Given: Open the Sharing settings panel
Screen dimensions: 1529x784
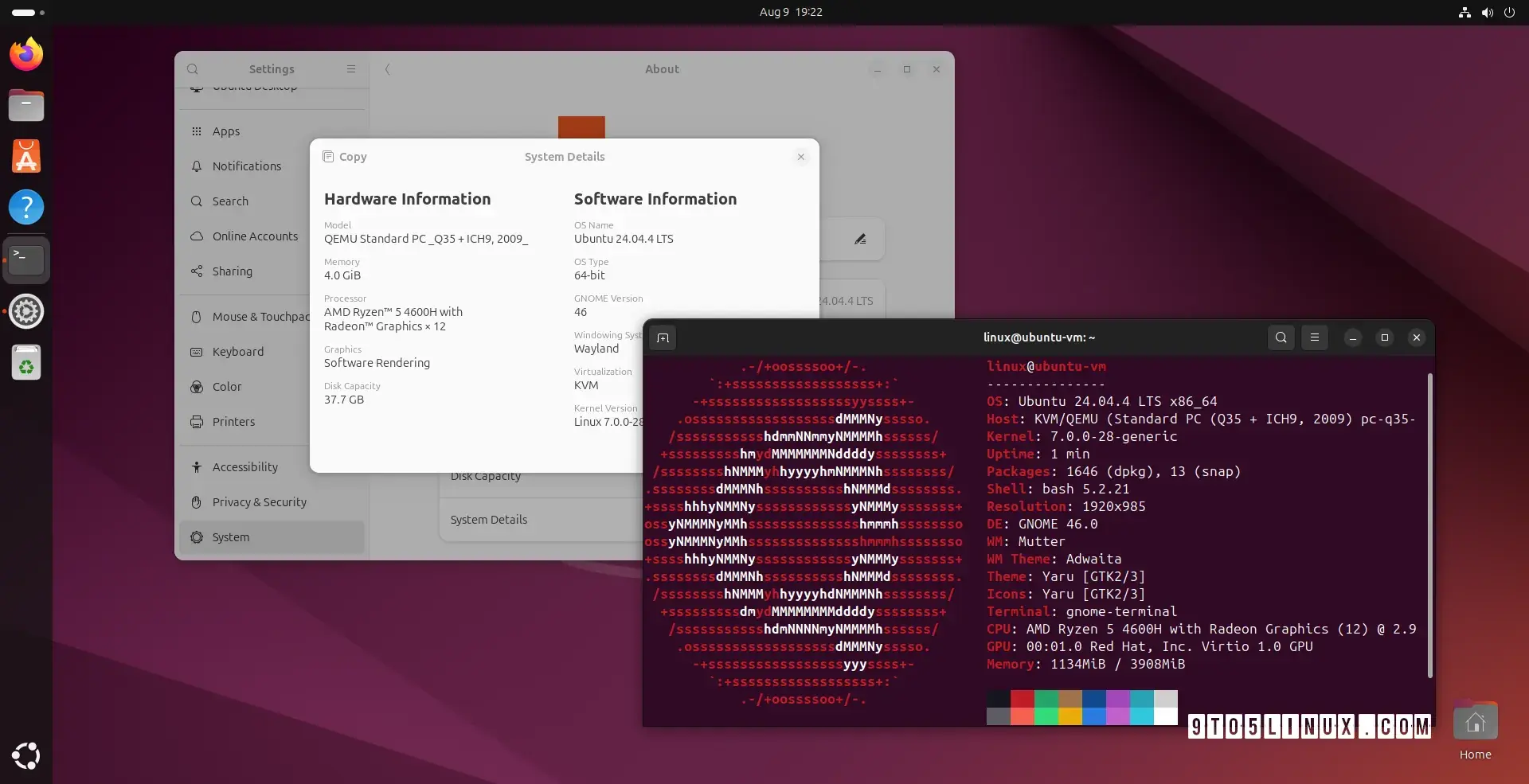Looking at the screenshot, I should click(x=272, y=271).
